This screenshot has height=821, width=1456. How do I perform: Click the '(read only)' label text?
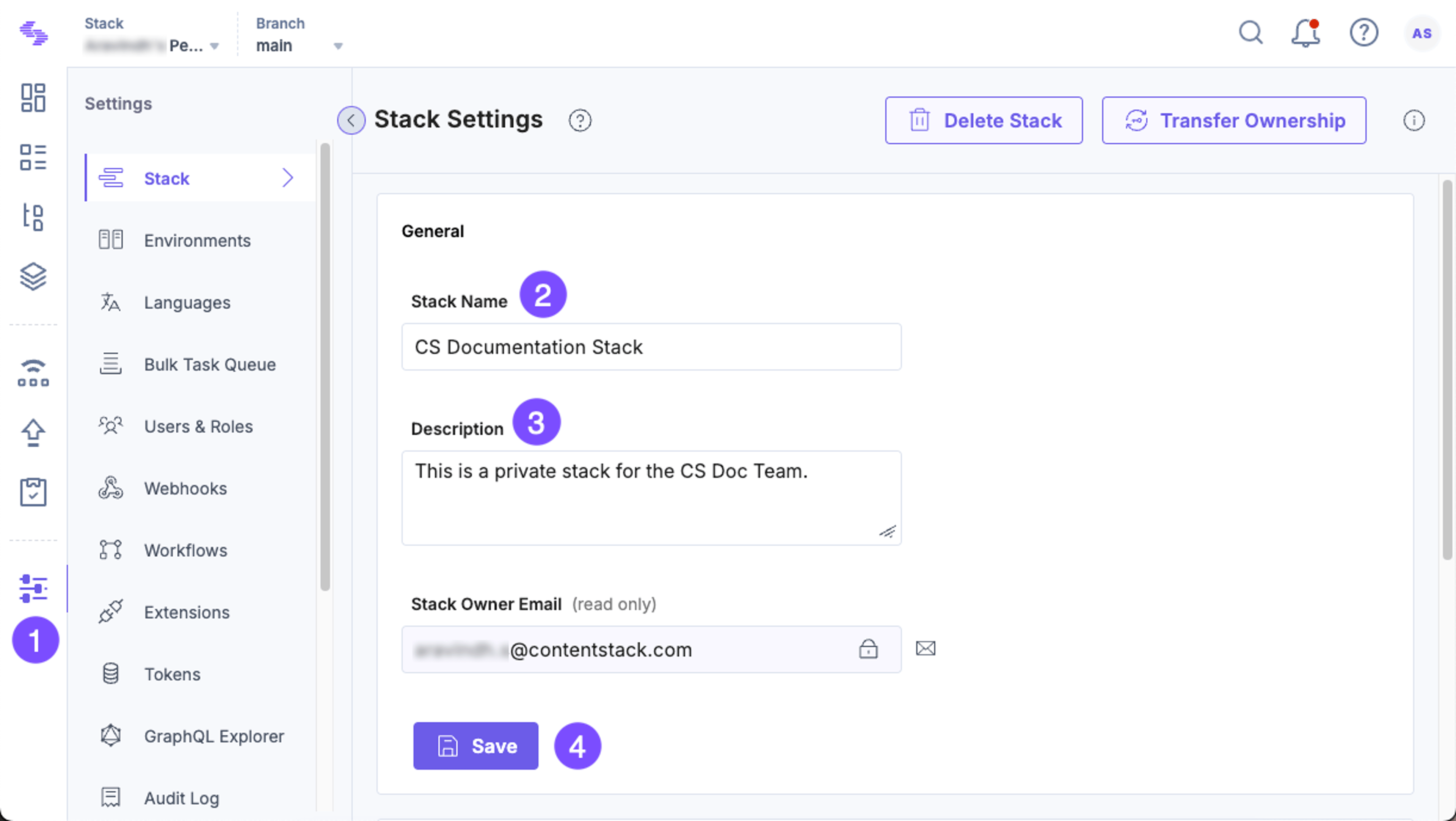click(614, 604)
